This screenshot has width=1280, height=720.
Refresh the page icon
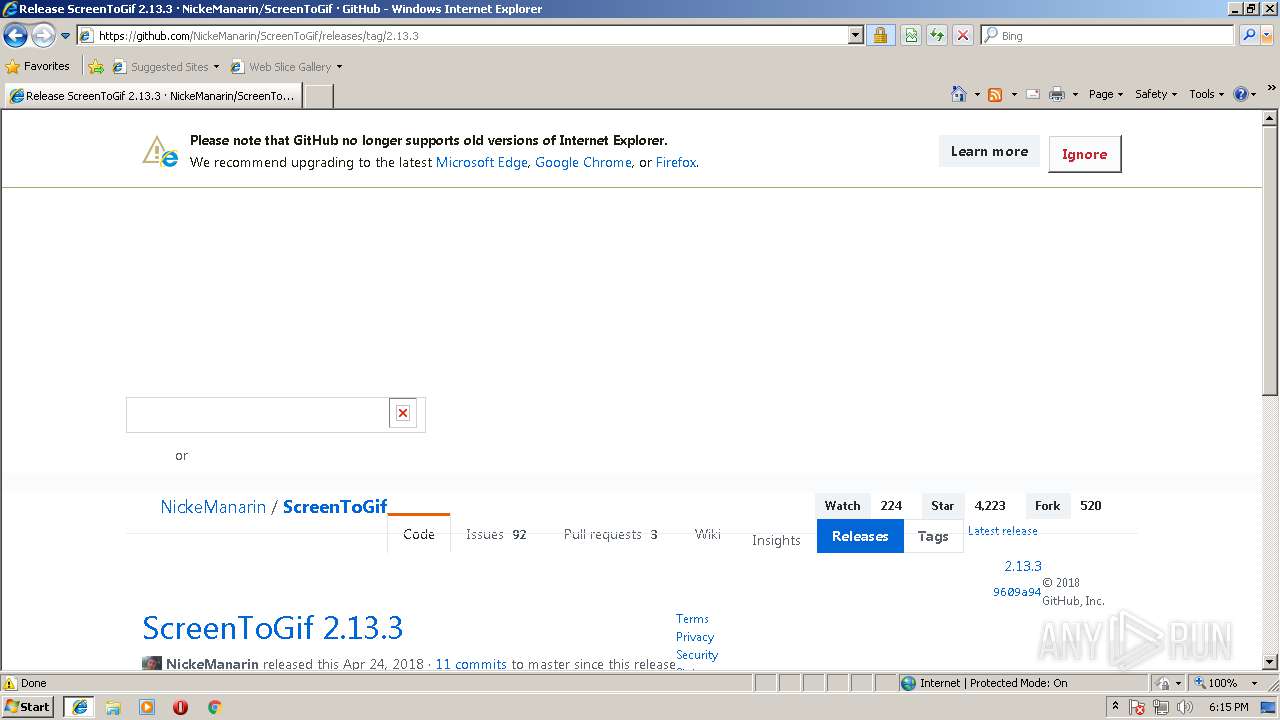click(x=937, y=36)
